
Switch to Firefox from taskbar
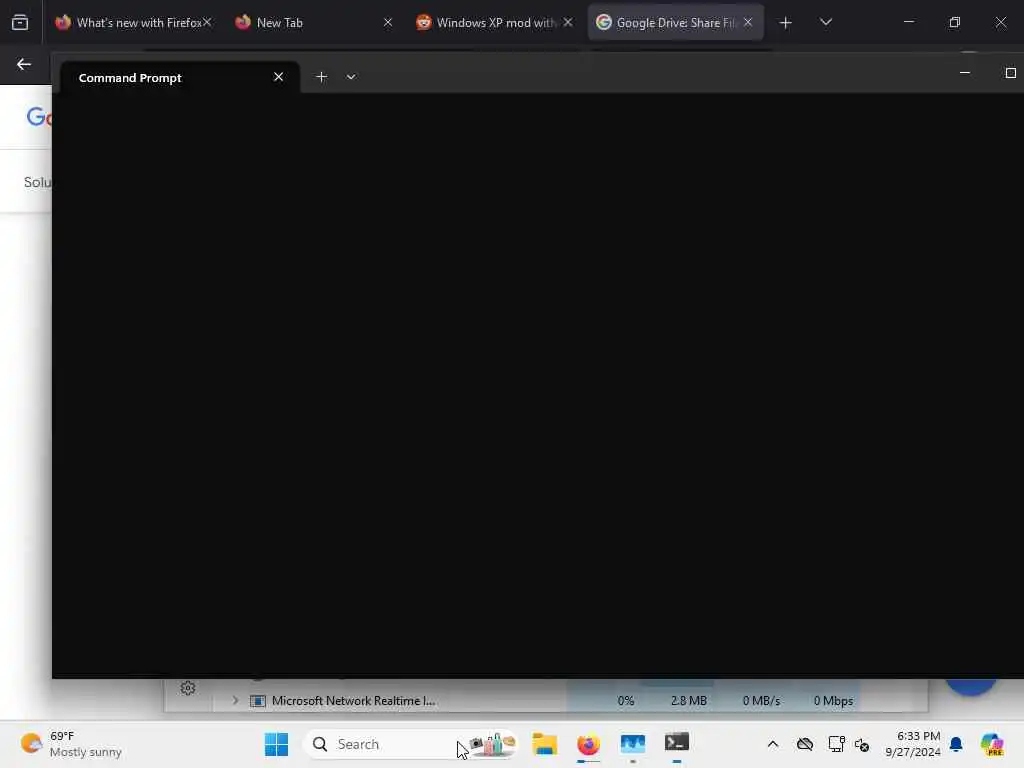pyautogui.click(x=588, y=744)
